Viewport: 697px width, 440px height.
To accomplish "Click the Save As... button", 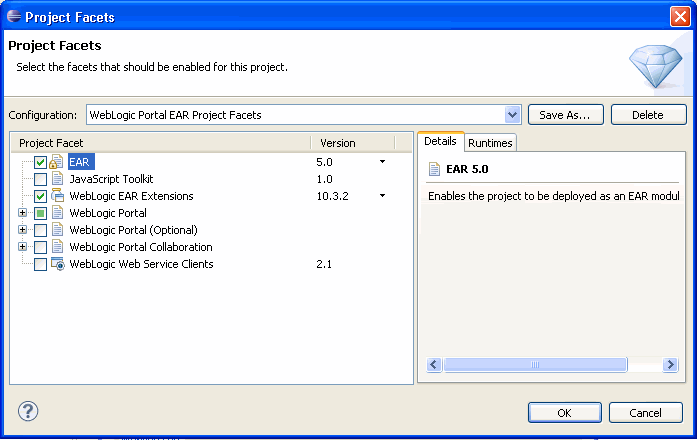I will [x=565, y=115].
